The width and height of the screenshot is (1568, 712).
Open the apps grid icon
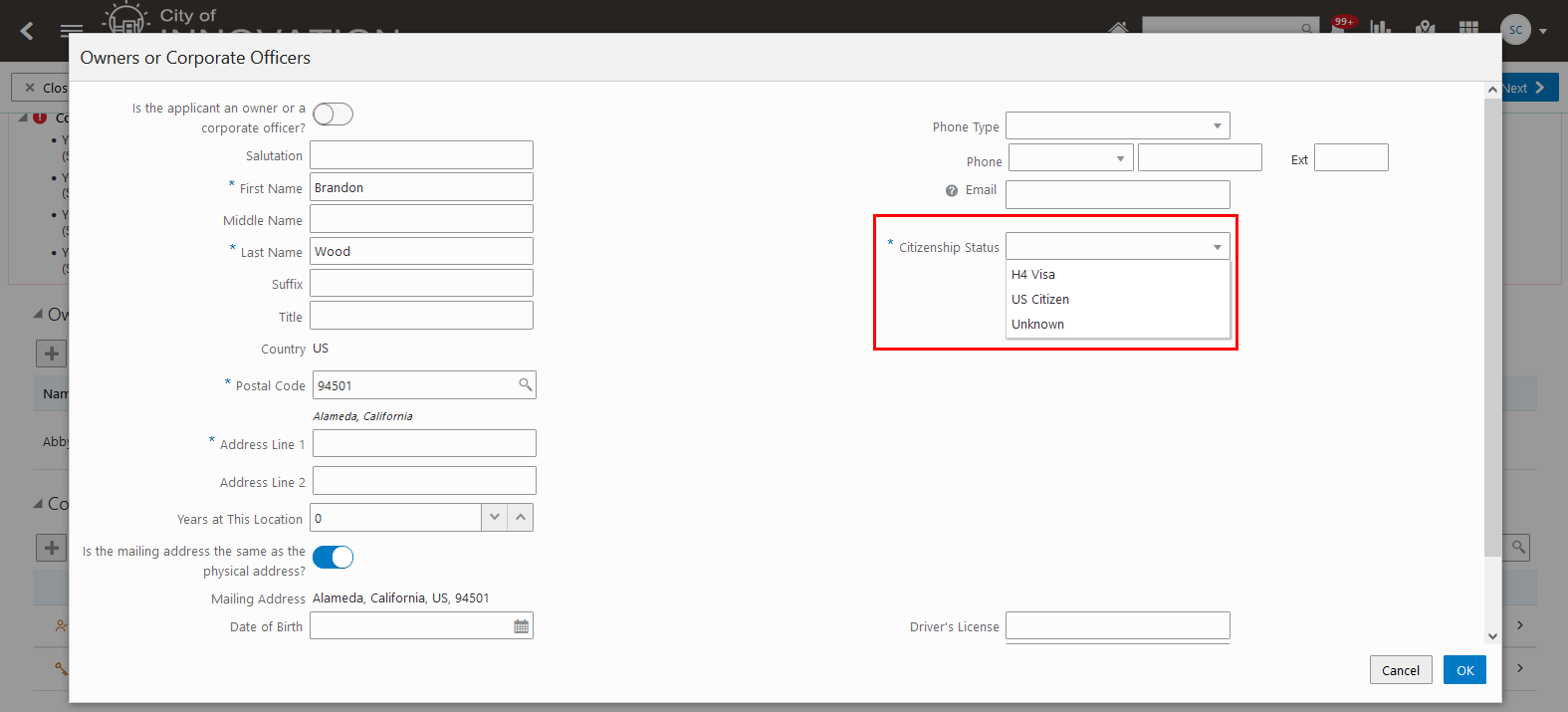tap(1468, 27)
